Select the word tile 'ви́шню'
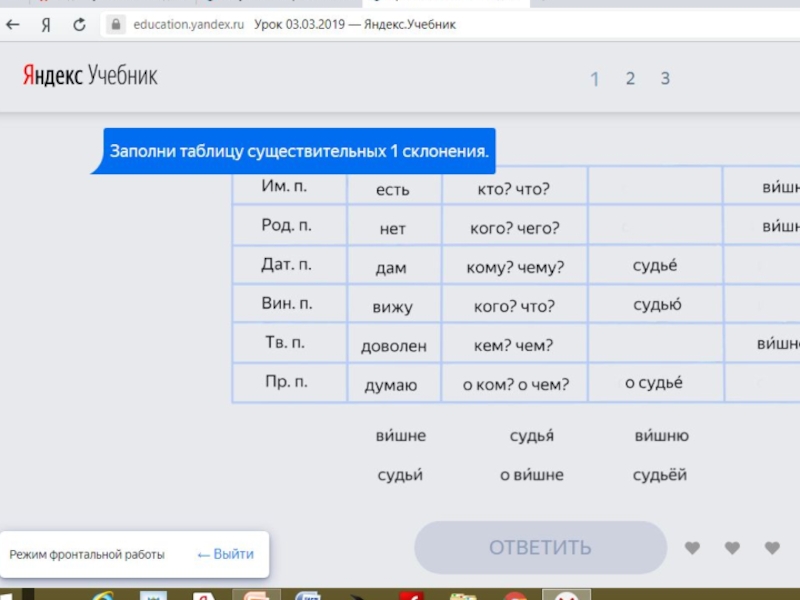The image size is (800, 600). point(661,436)
